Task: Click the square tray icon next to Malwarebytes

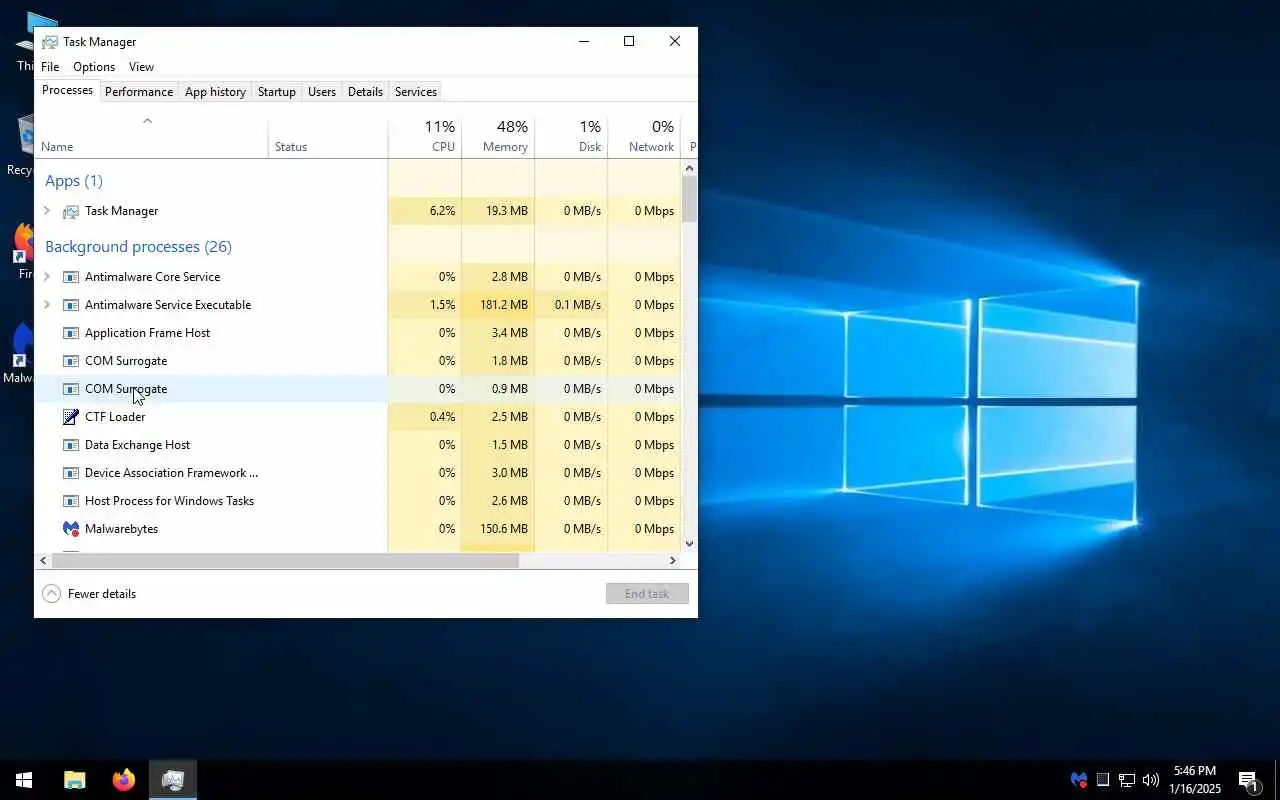Action: 1103,780
